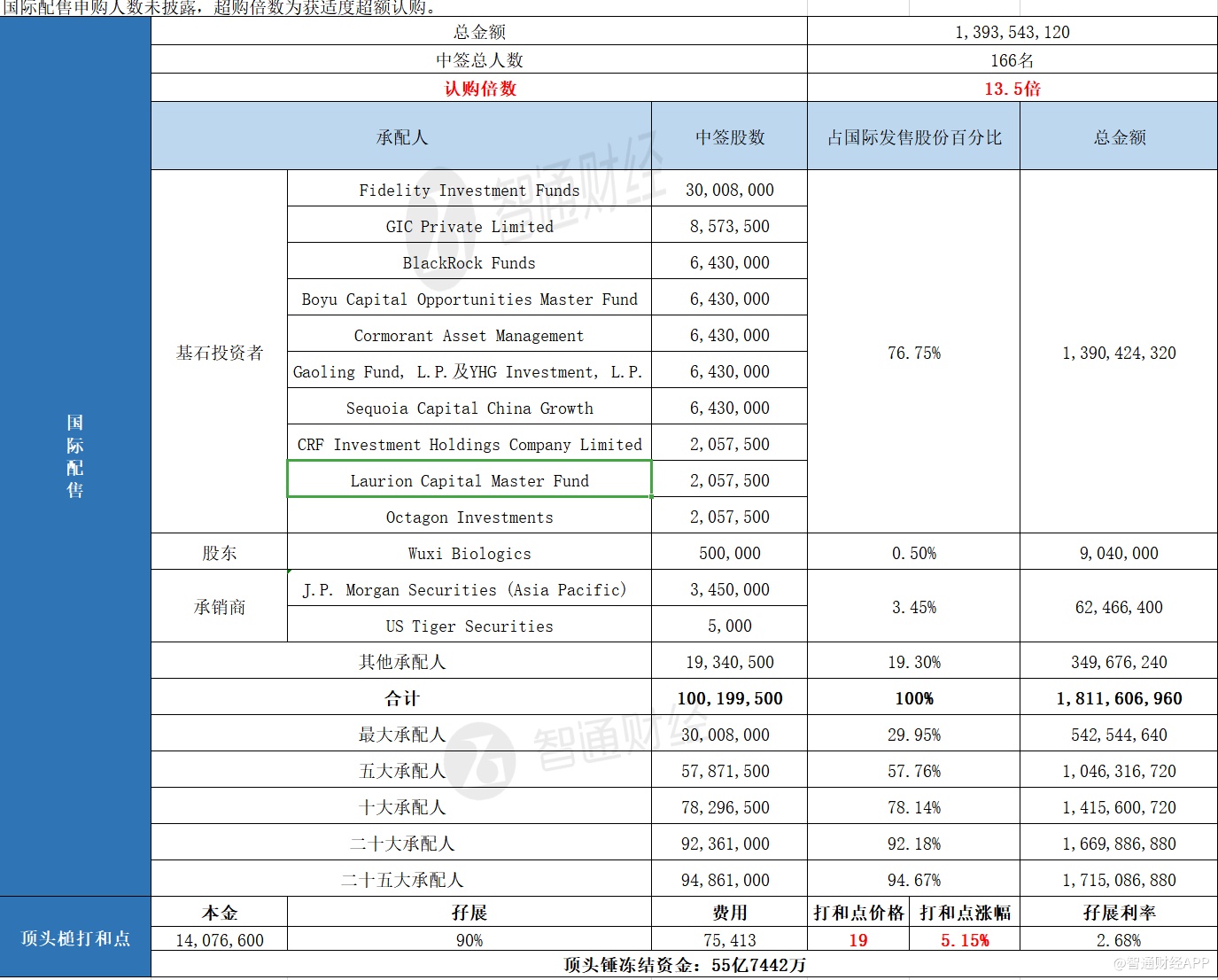Image resolution: width=1218 pixels, height=980 pixels.
Task: Click the 二十大承配人 row label
Action: (x=401, y=844)
